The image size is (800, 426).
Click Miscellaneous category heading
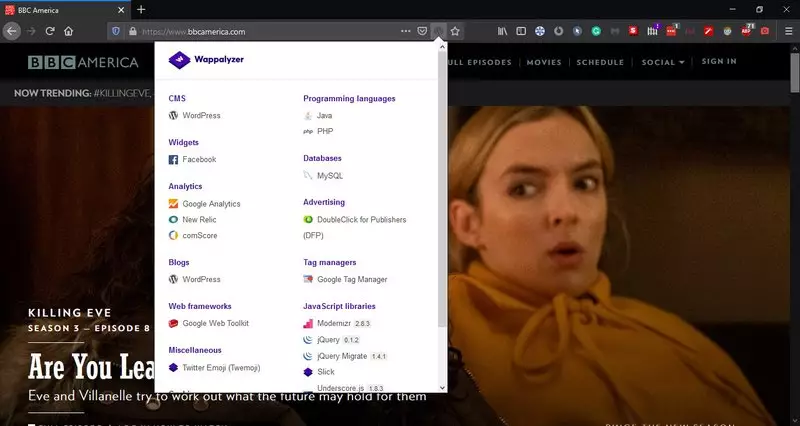pyautogui.click(x=195, y=350)
